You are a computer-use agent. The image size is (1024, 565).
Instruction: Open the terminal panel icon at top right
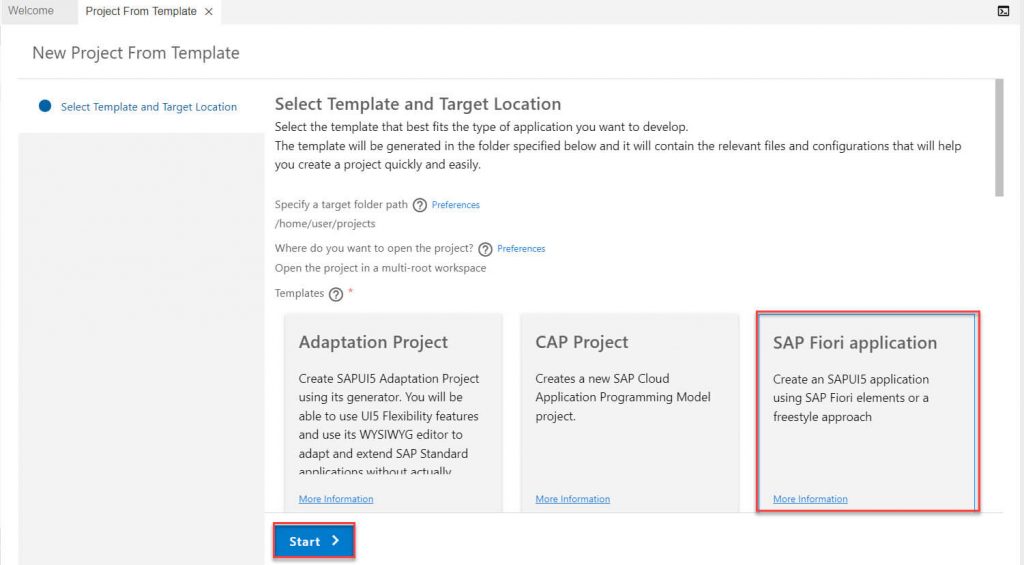coord(1003,10)
